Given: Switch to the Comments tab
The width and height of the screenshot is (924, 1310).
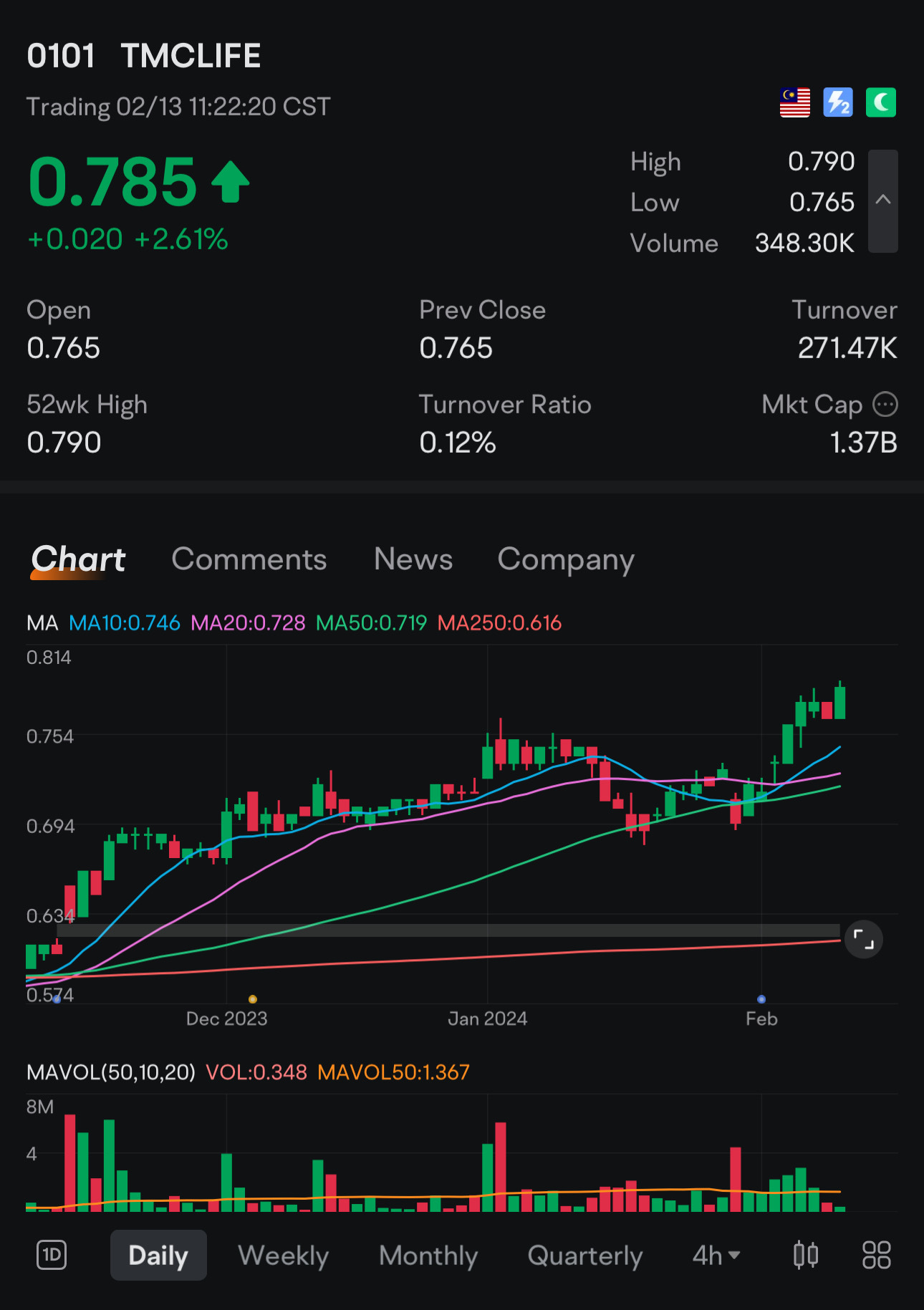Looking at the screenshot, I should (x=249, y=559).
